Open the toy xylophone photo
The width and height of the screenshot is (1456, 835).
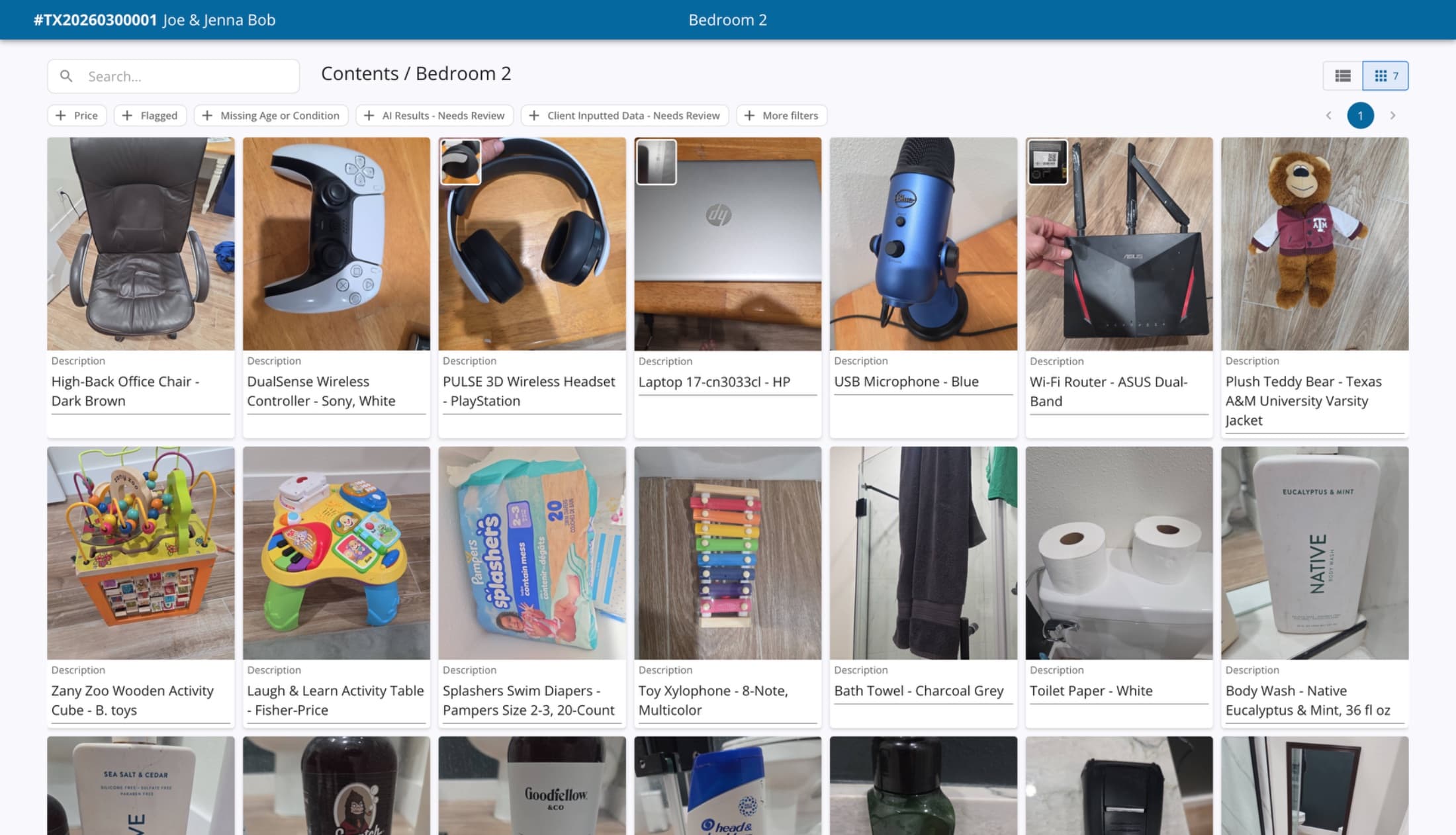728,552
